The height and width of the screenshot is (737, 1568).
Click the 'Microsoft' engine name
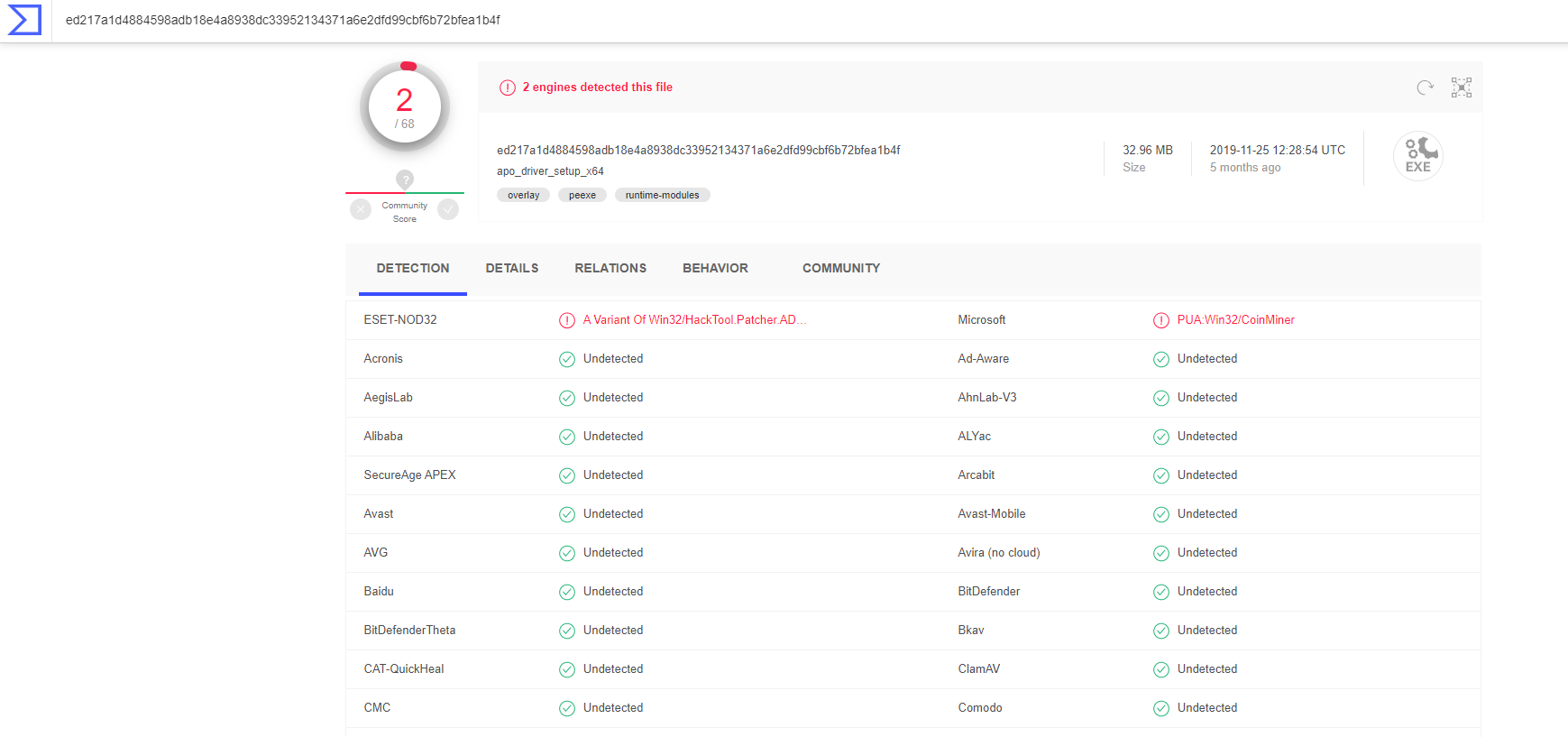[982, 320]
